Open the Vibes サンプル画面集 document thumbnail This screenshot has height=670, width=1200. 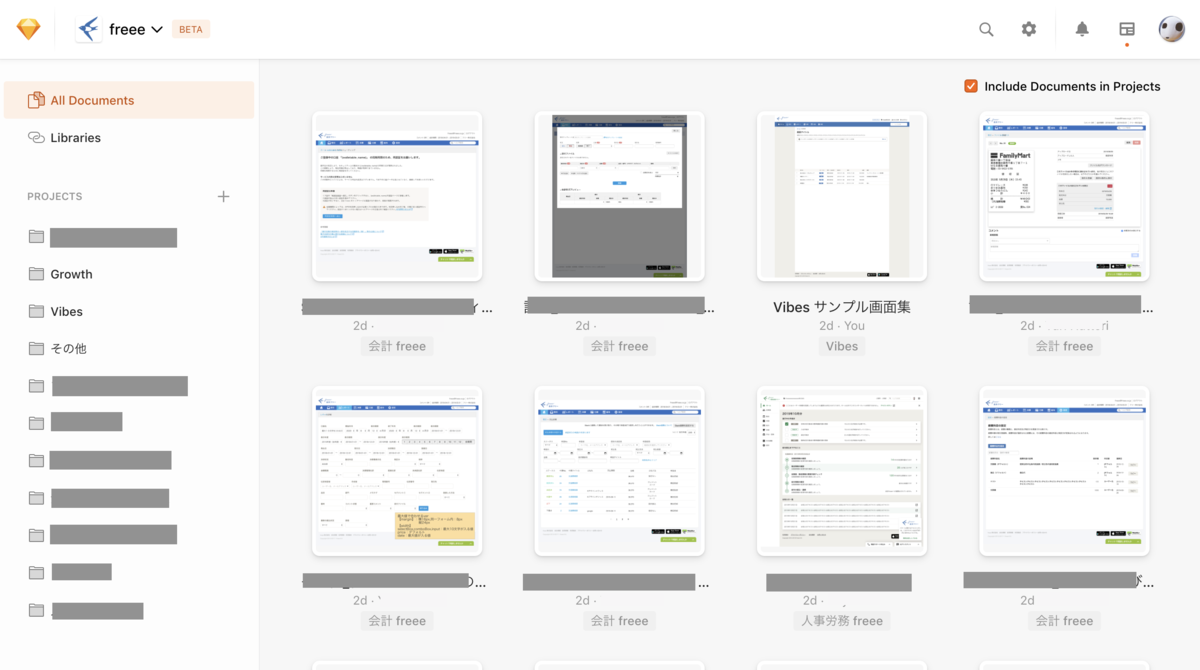click(841, 196)
